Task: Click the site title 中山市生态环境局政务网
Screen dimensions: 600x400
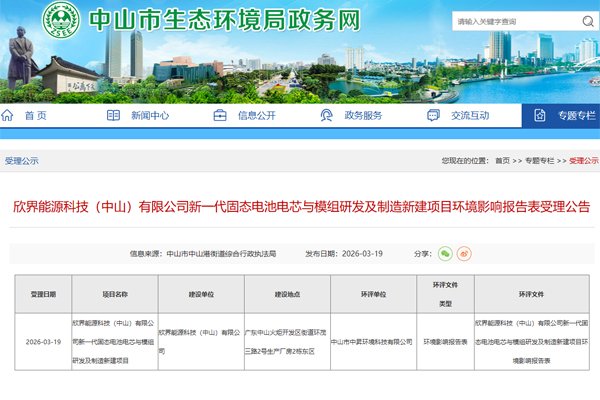Action: pos(225,20)
